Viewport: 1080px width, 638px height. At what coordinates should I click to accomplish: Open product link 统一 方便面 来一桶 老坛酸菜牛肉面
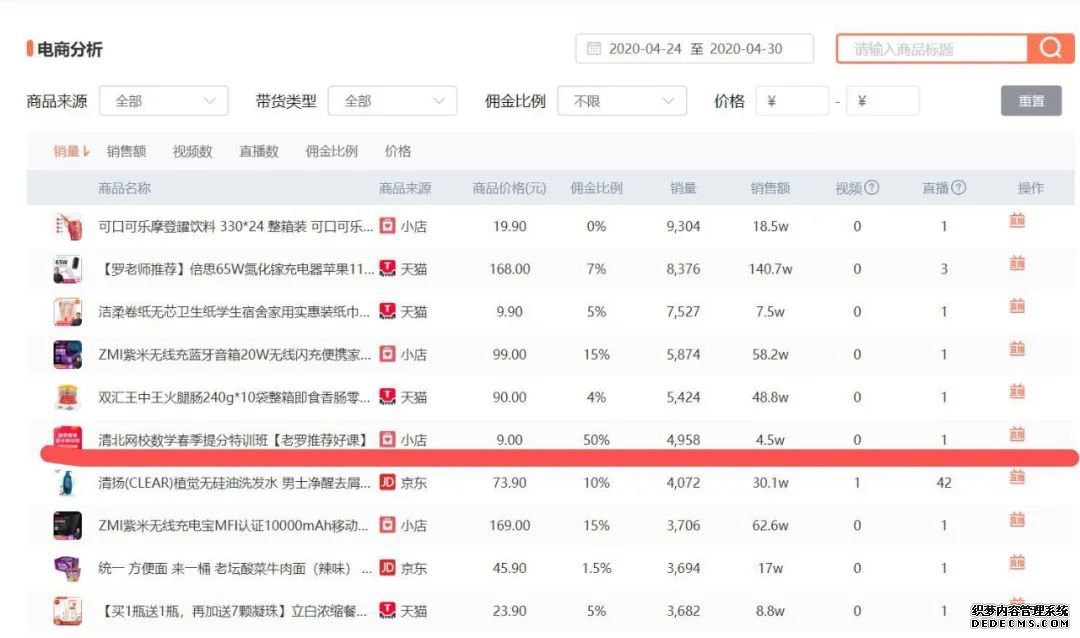pyautogui.click(x=235, y=568)
